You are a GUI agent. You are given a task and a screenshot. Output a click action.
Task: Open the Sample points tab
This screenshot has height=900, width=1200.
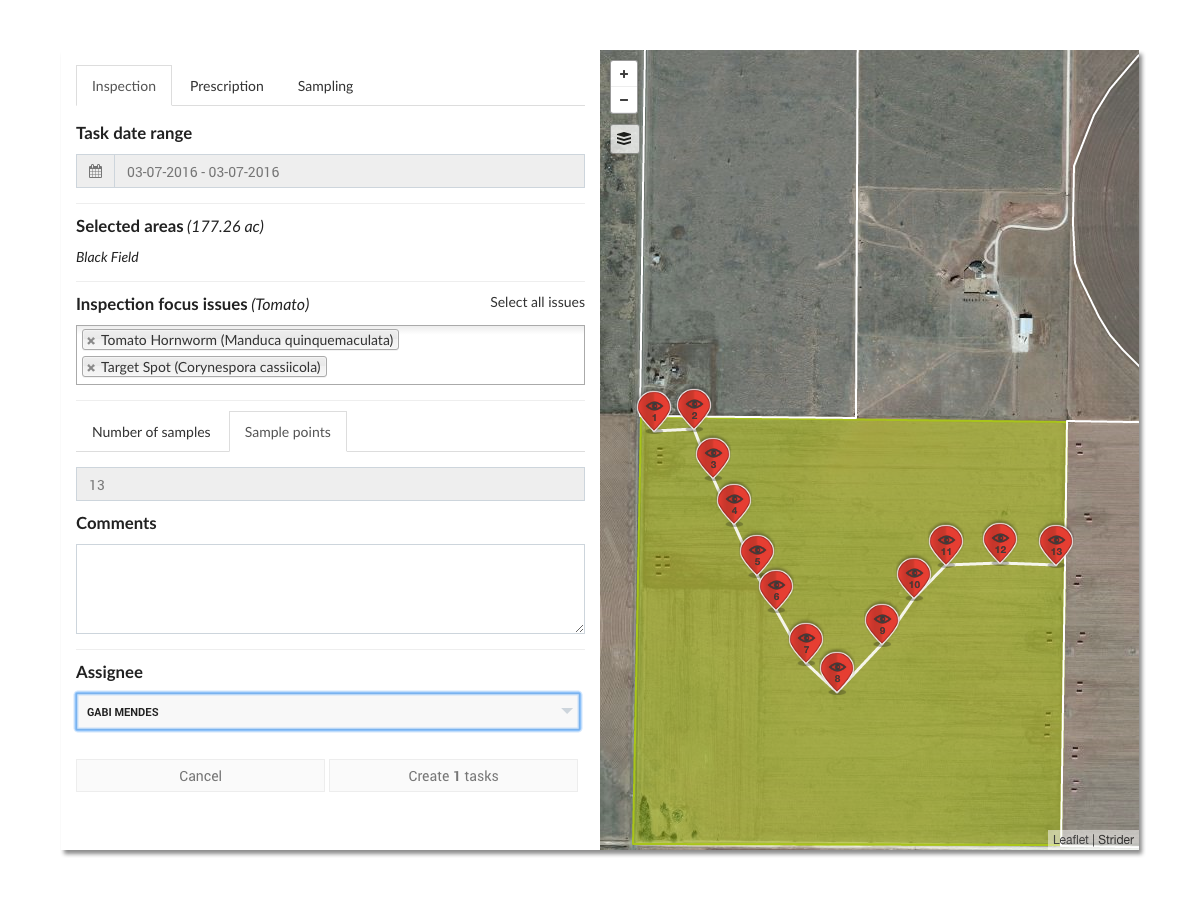pyautogui.click(x=288, y=432)
